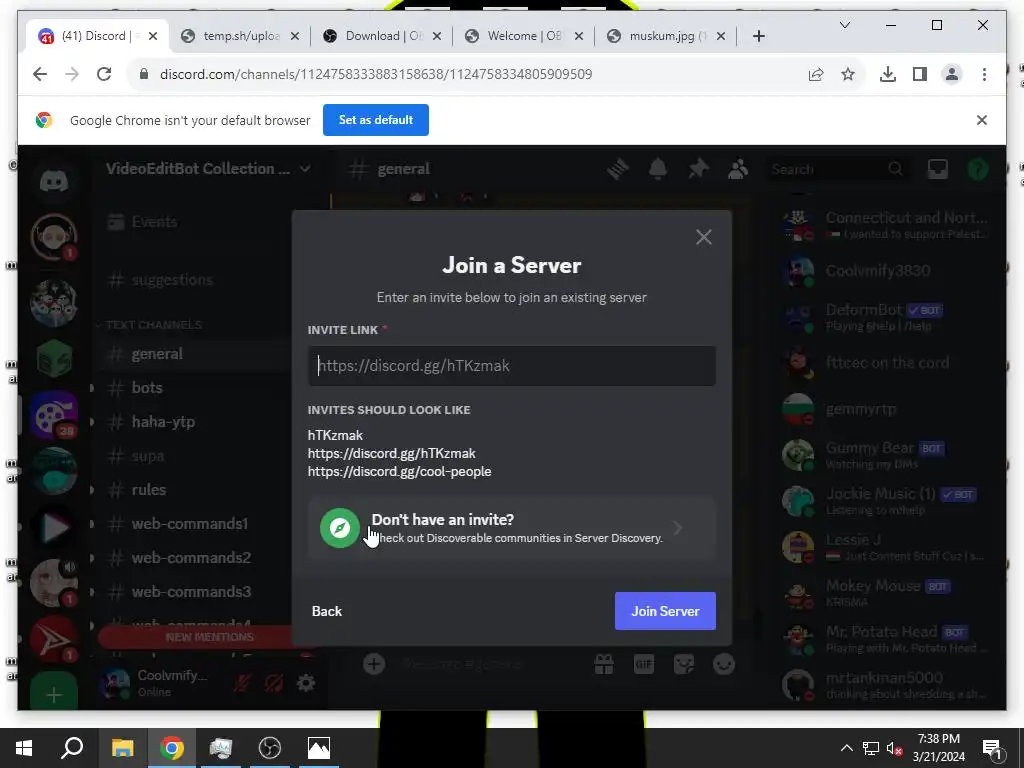Close the temp.sh tab
The width and height of the screenshot is (1024, 768).
[295, 36]
